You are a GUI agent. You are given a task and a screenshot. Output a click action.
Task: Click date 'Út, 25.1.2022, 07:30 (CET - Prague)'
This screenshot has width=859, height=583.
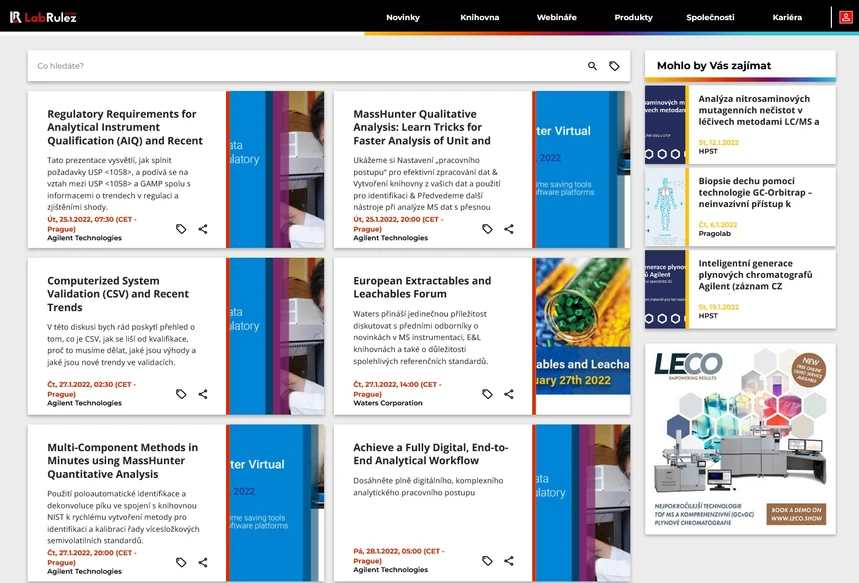(x=91, y=224)
